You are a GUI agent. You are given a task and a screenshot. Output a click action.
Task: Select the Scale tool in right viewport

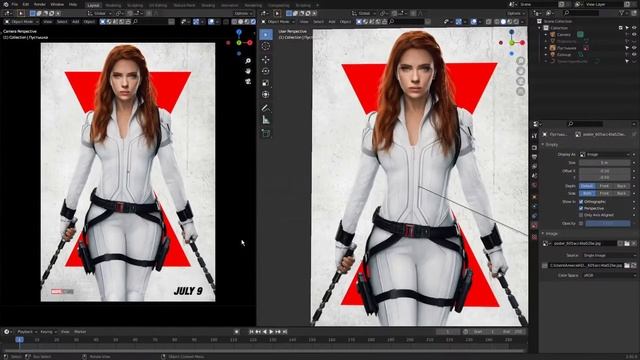pyautogui.click(x=266, y=83)
